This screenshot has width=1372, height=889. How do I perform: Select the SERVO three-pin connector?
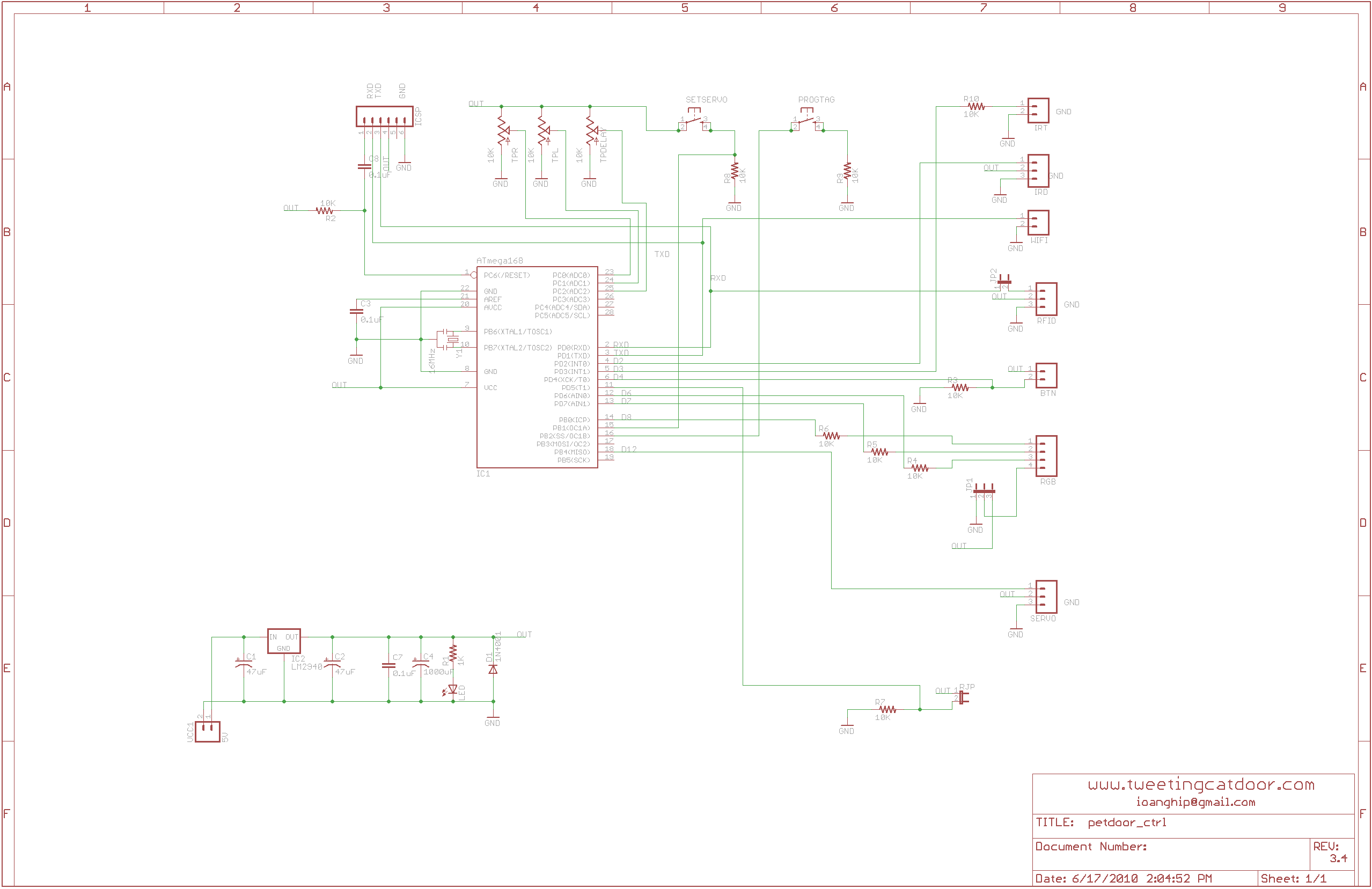1046,597
